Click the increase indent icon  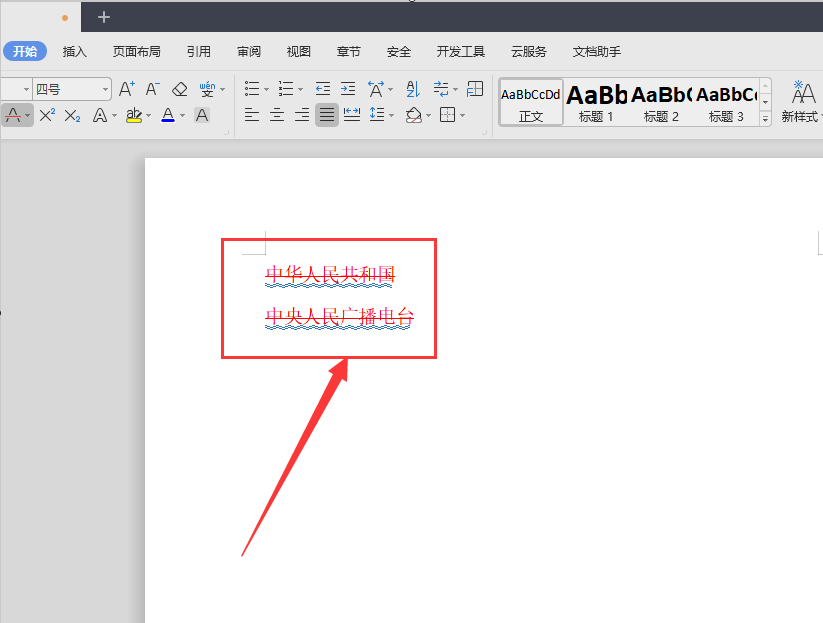pyautogui.click(x=348, y=89)
